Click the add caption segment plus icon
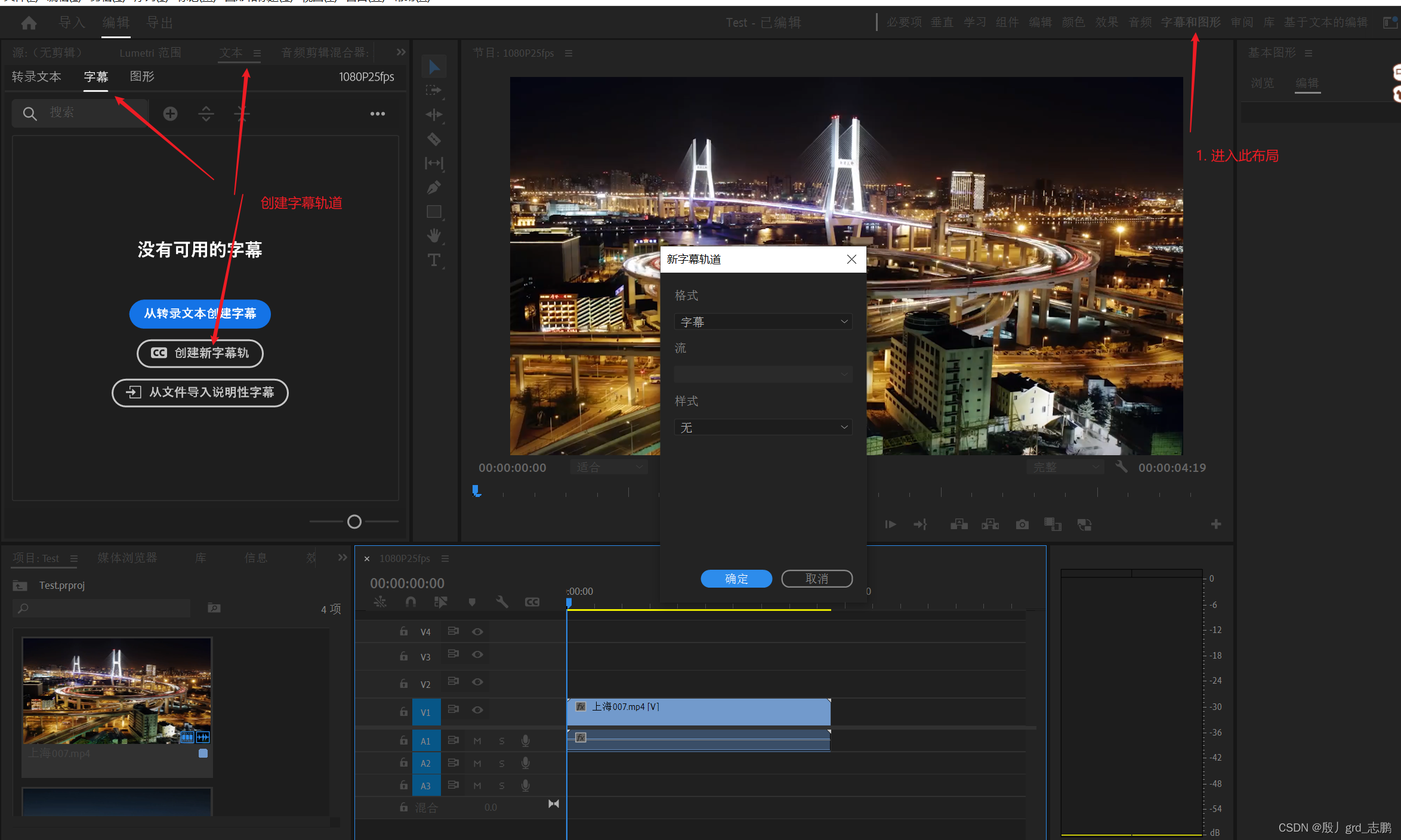Viewport: 1401px width, 840px height. (x=170, y=113)
